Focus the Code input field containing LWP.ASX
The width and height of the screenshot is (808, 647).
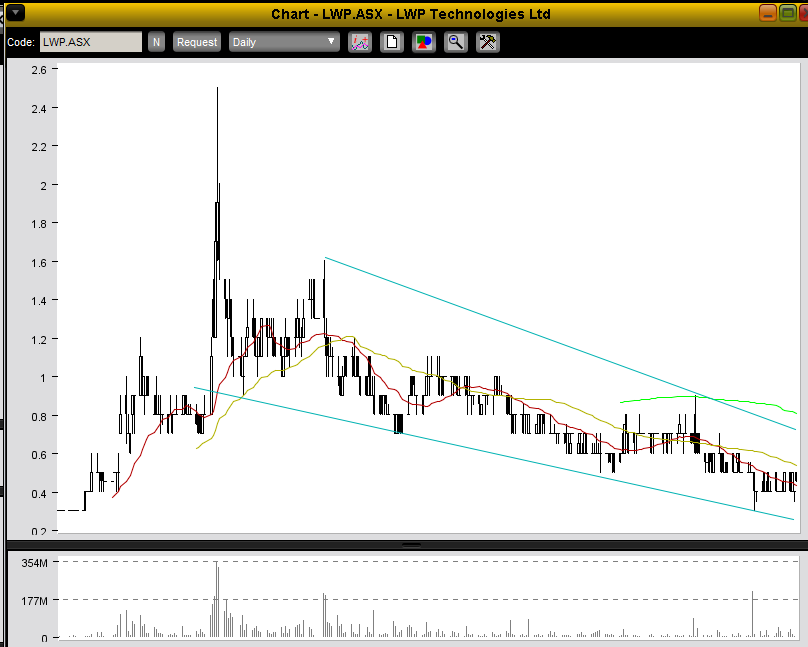click(91, 42)
